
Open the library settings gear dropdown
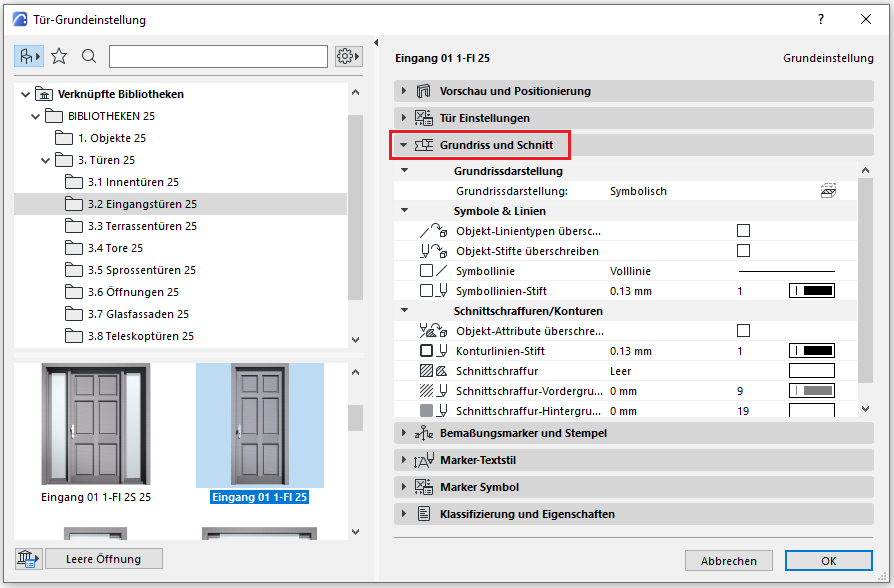(x=348, y=56)
